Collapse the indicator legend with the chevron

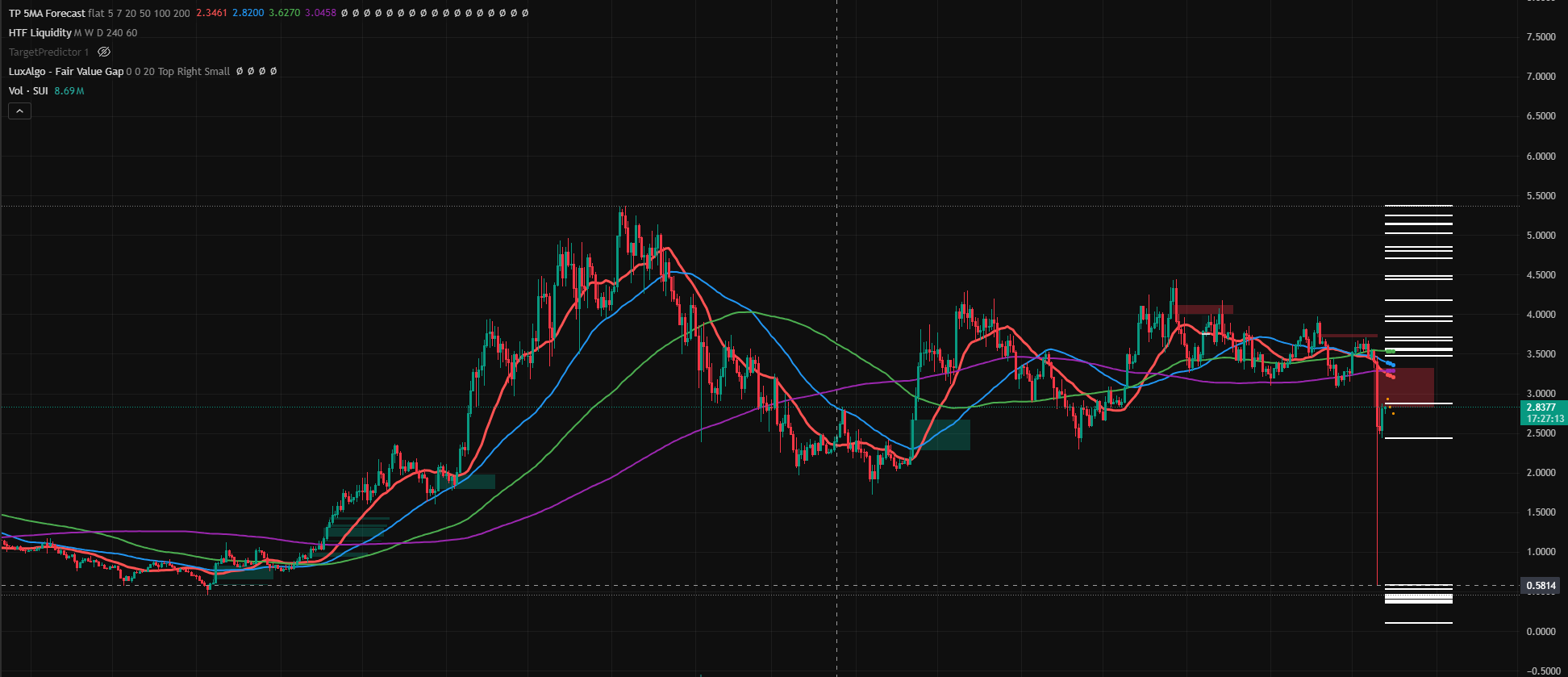19,111
